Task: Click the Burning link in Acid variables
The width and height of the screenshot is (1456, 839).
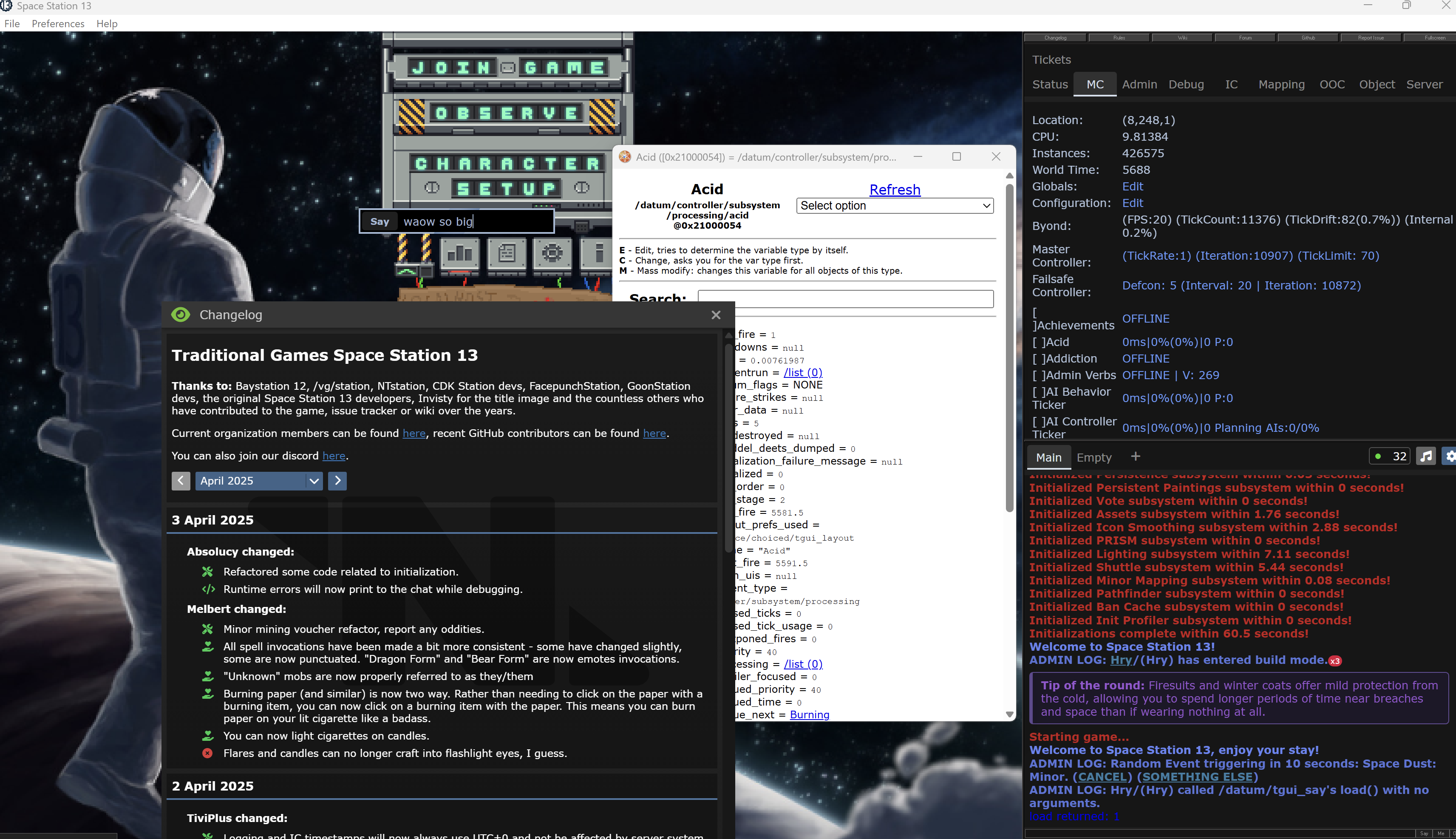Action: (810, 714)
